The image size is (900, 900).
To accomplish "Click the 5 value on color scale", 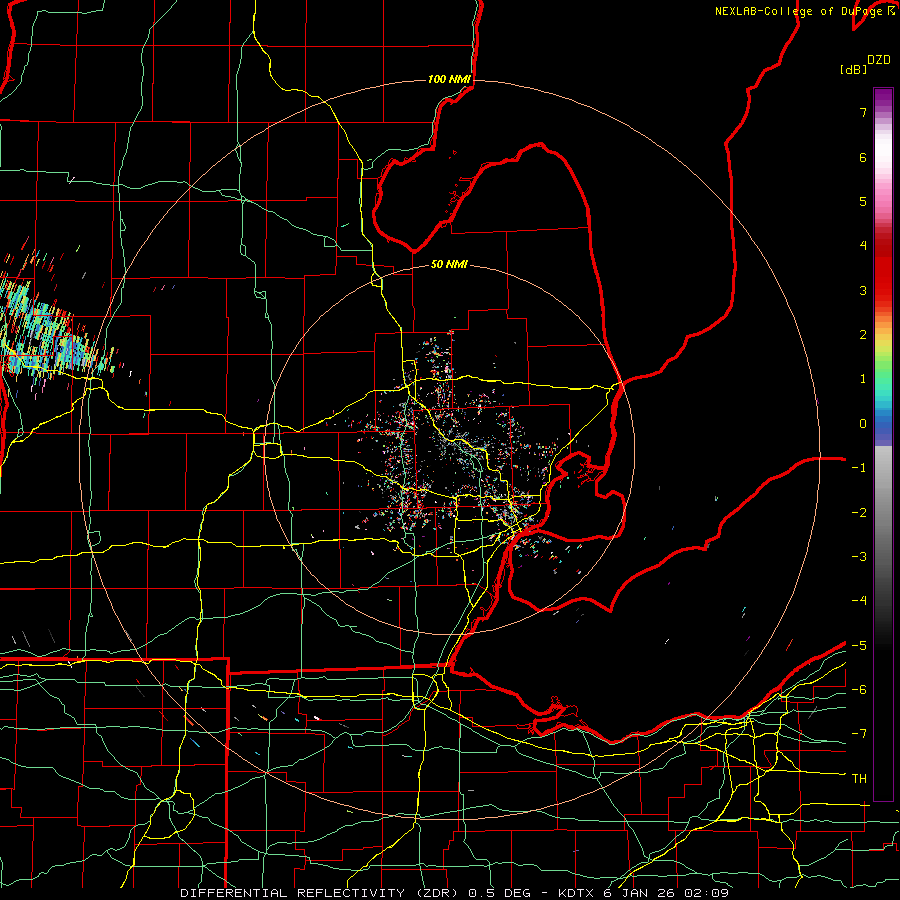I will [863, 201].
